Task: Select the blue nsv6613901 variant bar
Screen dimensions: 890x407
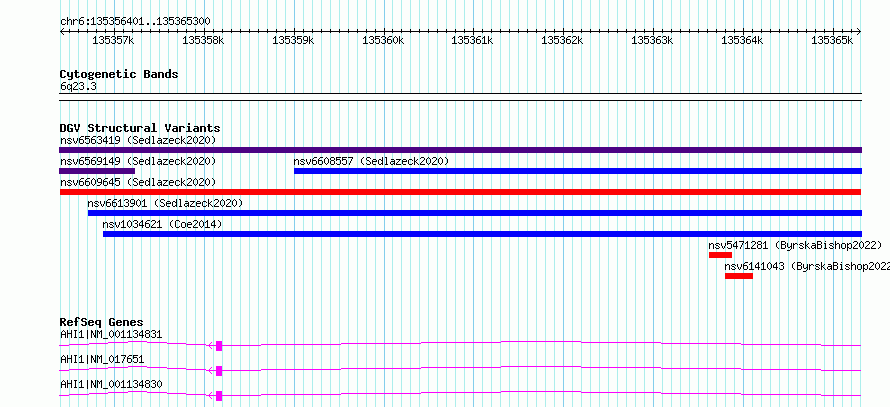Action: 475,213
